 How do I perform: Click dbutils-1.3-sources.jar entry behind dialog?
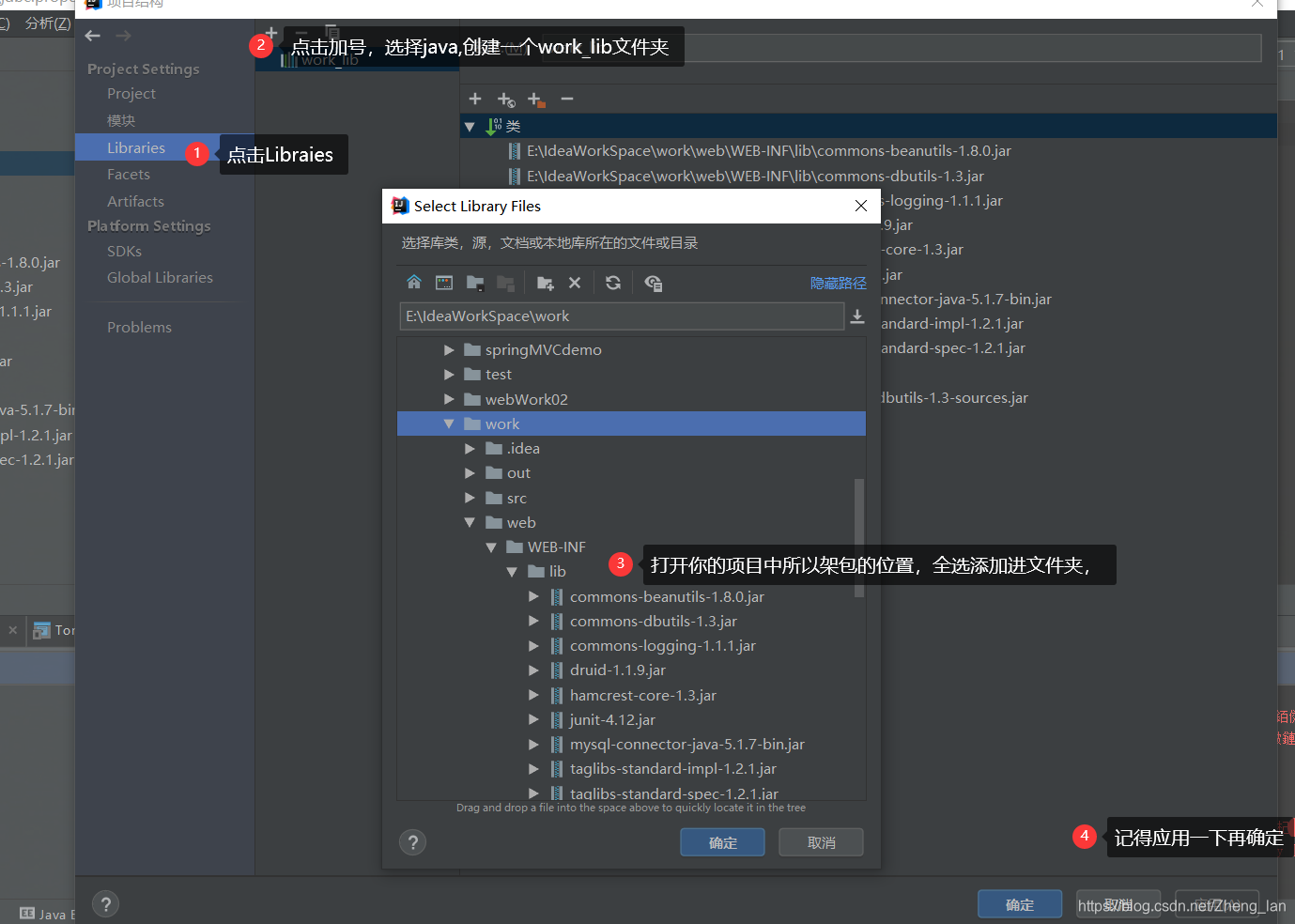955,398
